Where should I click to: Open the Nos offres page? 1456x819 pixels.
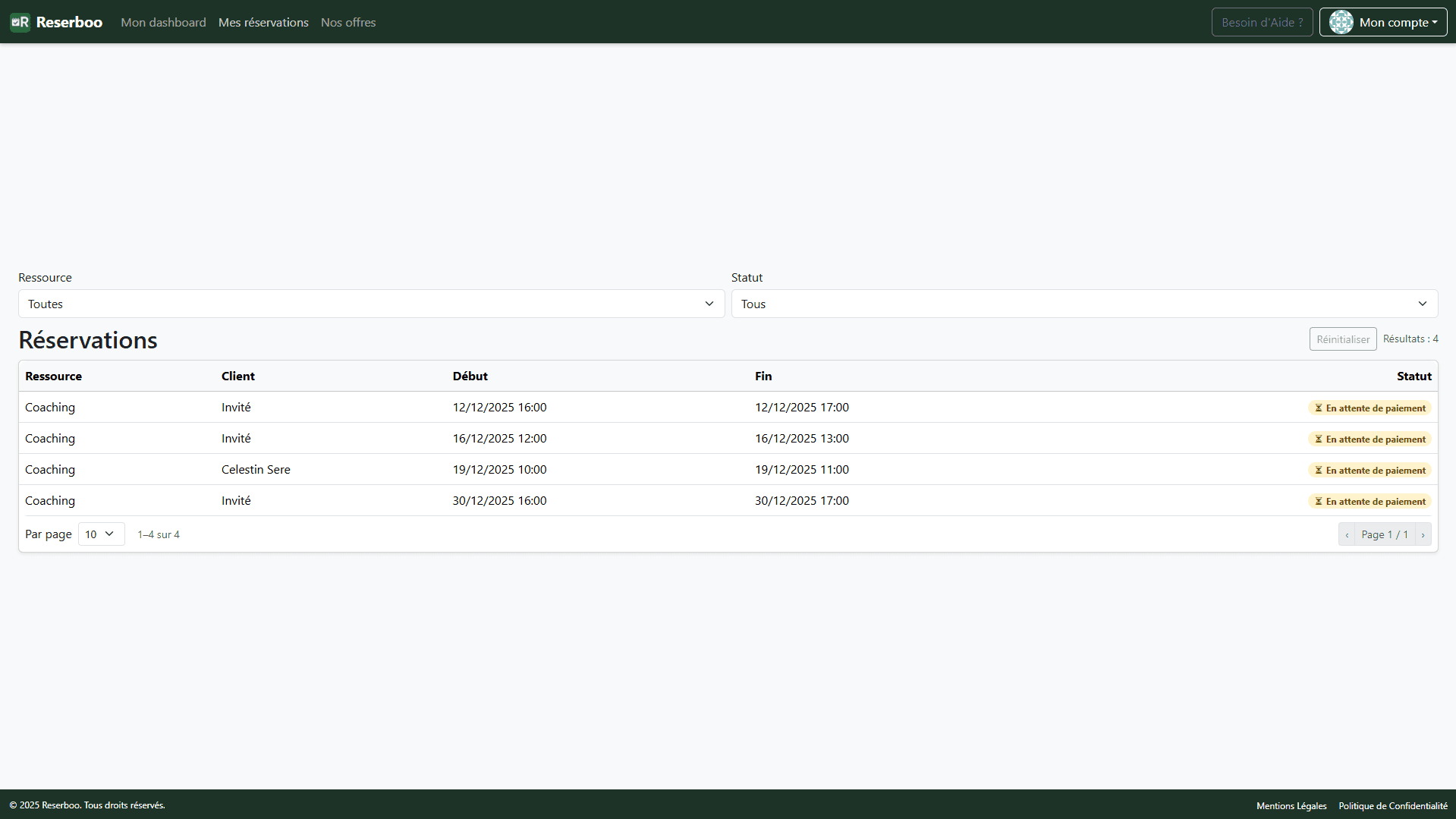coord(348,23)
